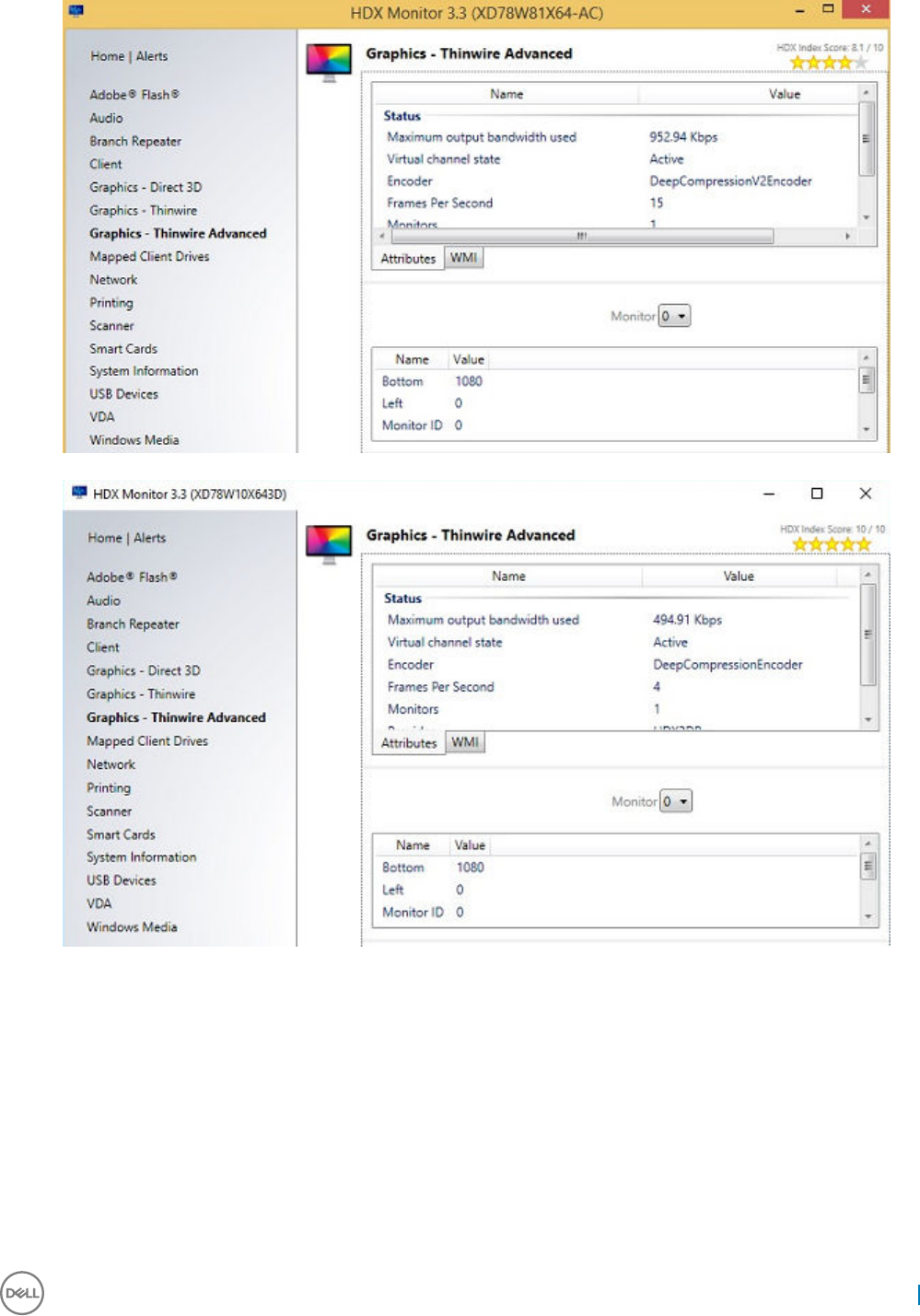Select USB Devices in top window sidebar

click(123, 393)
